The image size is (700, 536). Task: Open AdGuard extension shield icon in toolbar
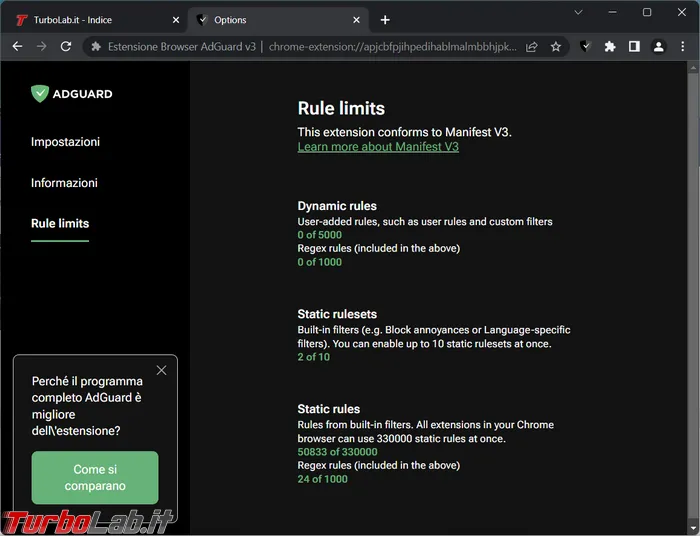point(585,46)
